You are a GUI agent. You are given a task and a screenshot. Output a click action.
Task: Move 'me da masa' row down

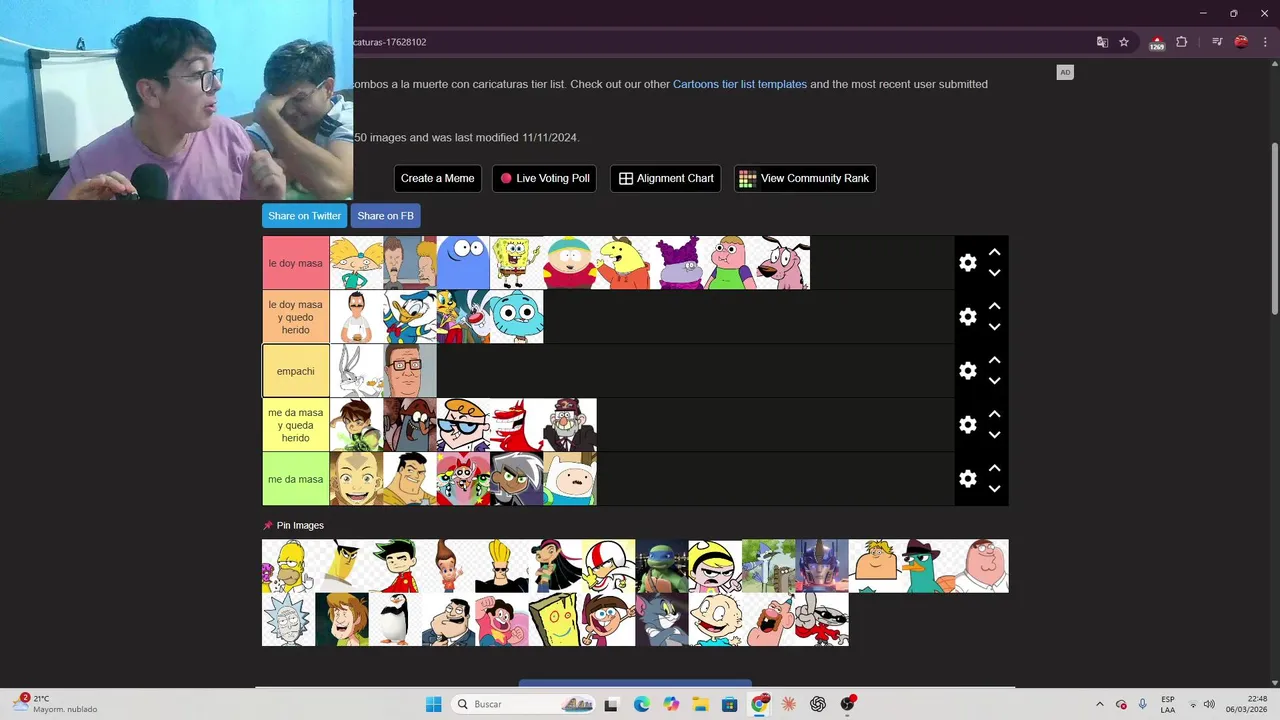pyautogui.click(x=994, y=489)
